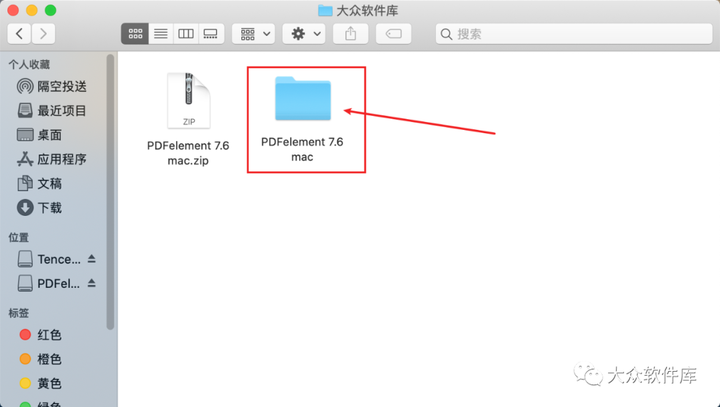Select the PDFelement 7.6 mac.zip file
The height and width of the screenshot is (407, 720).
(188, 119)
